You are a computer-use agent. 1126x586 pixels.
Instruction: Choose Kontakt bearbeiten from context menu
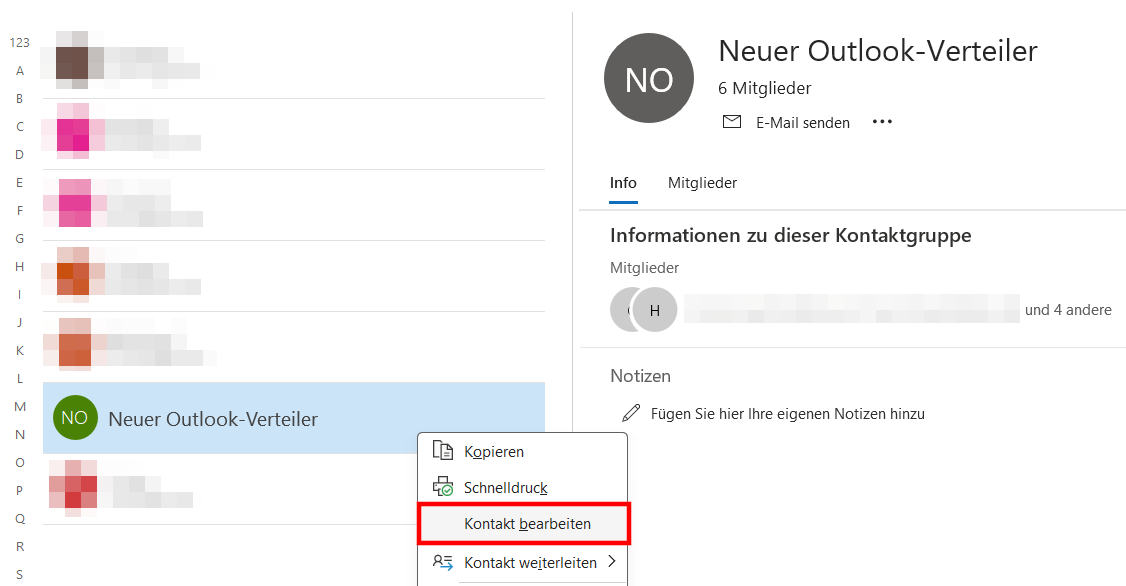tap(524, 524)
